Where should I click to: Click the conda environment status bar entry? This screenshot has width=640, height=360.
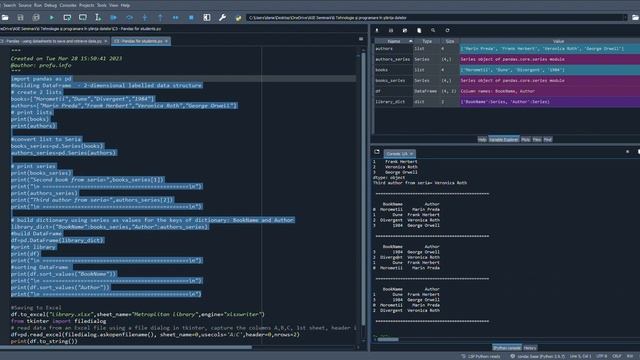[x=538, y=356]
